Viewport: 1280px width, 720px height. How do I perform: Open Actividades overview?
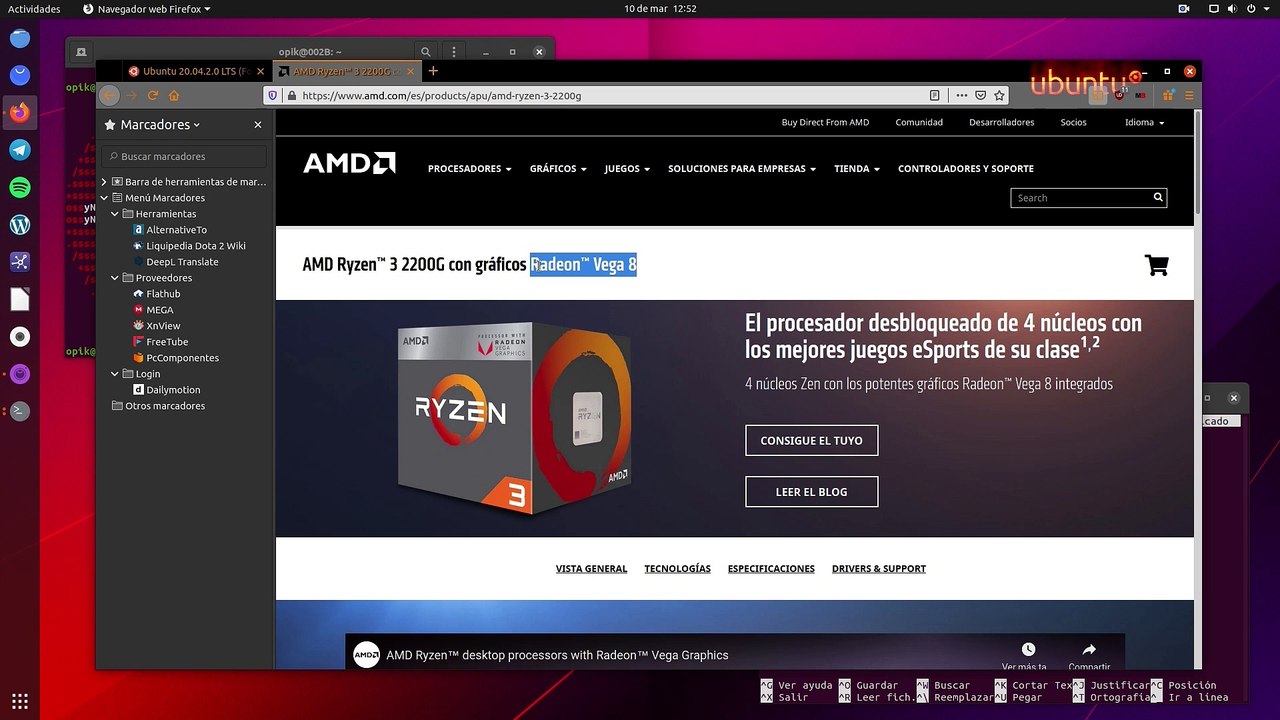point(34,9)
